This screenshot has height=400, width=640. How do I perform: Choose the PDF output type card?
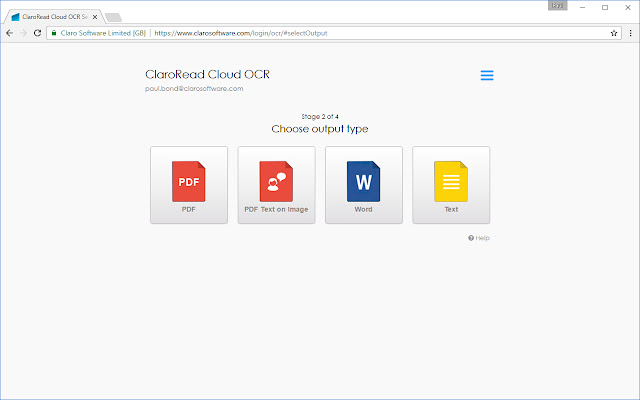pos(189,185)
